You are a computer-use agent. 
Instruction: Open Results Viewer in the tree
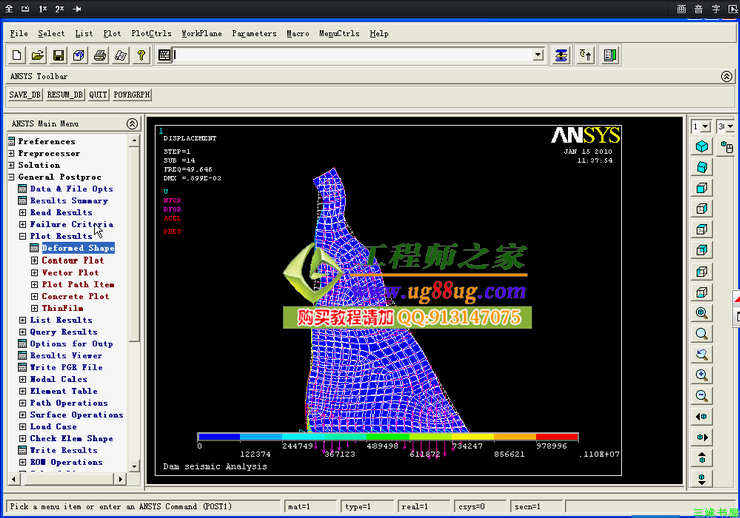[66, 355]
